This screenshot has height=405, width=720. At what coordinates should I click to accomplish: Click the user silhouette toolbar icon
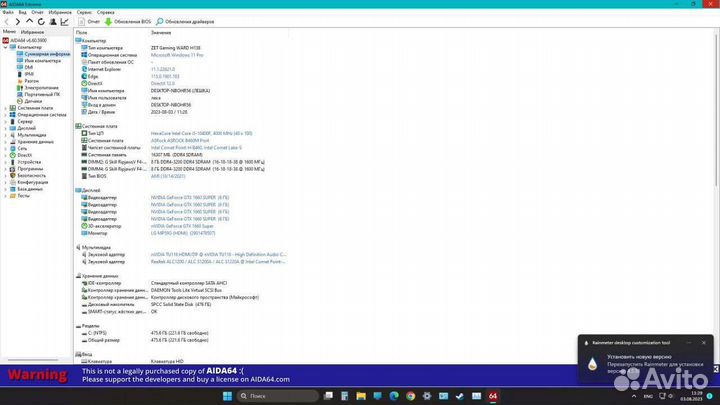[53, 22]
